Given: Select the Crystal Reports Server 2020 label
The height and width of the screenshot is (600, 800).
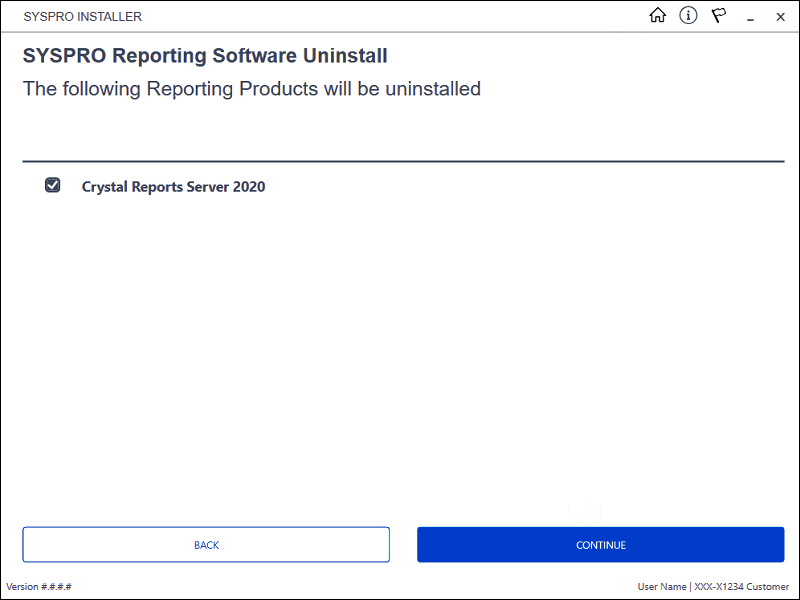Looking at the screenshot, I should click(173, 187).
